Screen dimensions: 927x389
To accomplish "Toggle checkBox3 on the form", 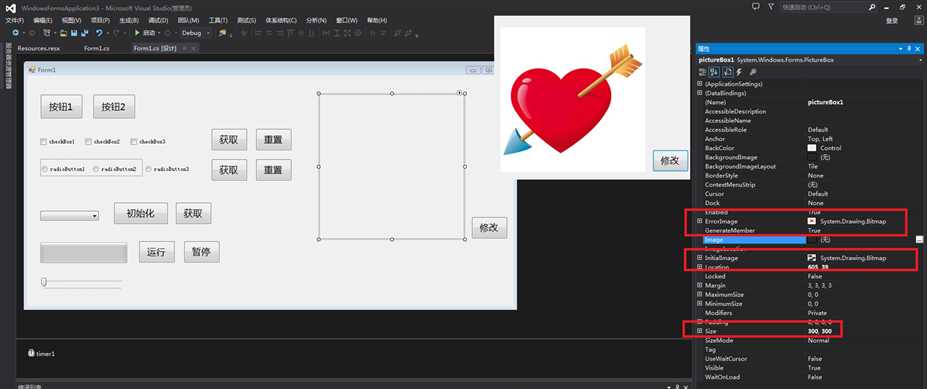I will point(134,142).
